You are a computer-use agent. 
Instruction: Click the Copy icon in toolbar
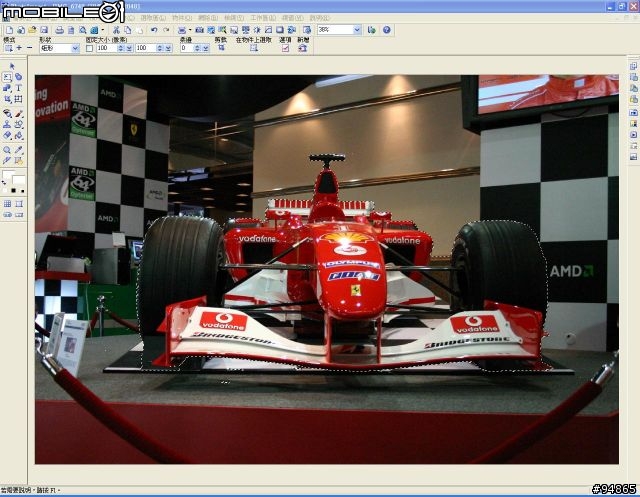point(128,30)
